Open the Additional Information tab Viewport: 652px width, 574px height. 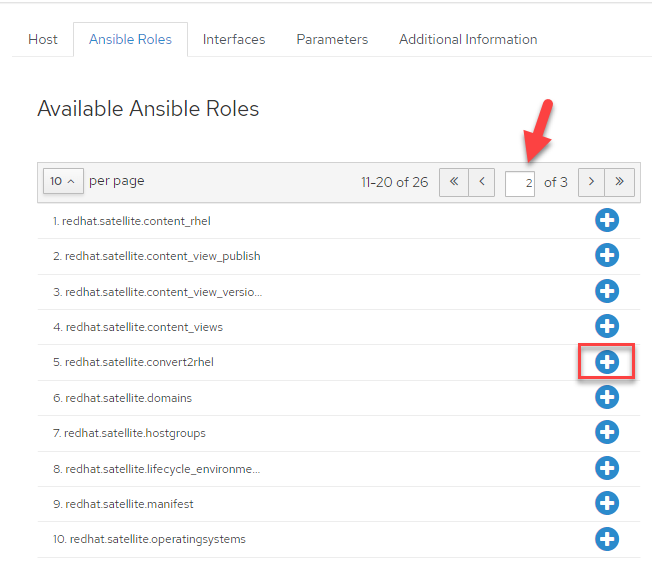coord(468,39)
